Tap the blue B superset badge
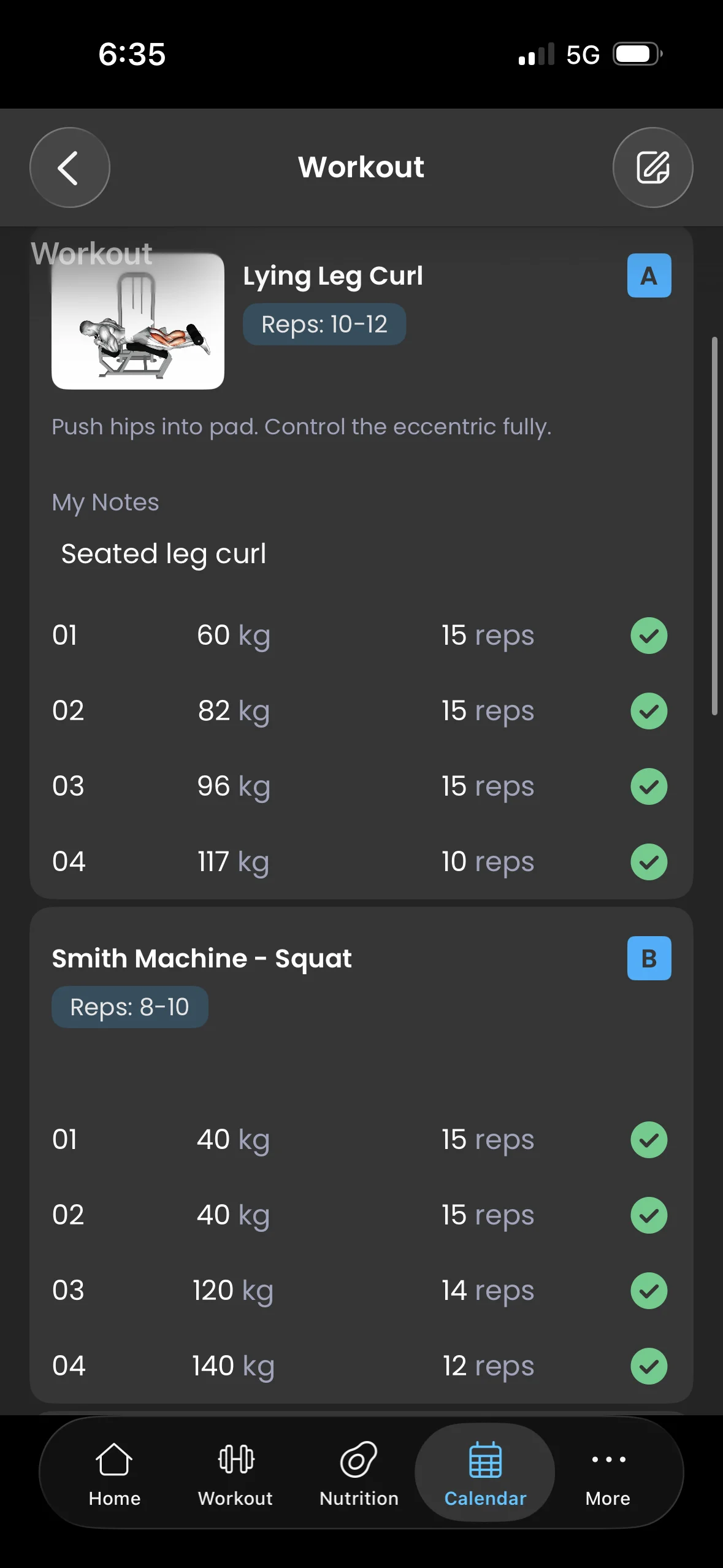Image resolution: width=723 pixels, height=1568 pixels. [x=649, y=958]
